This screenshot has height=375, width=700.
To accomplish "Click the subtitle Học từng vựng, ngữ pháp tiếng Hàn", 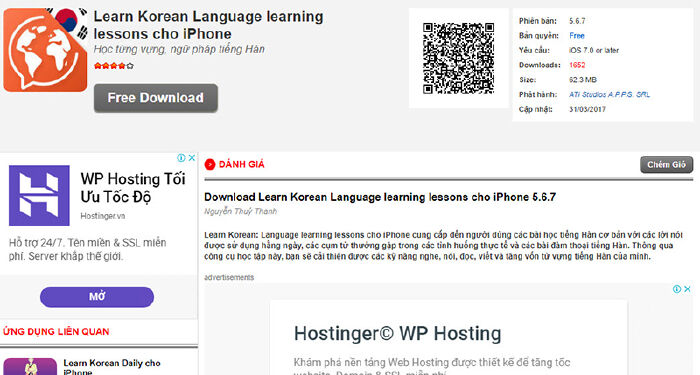I will tap(179, 49).
